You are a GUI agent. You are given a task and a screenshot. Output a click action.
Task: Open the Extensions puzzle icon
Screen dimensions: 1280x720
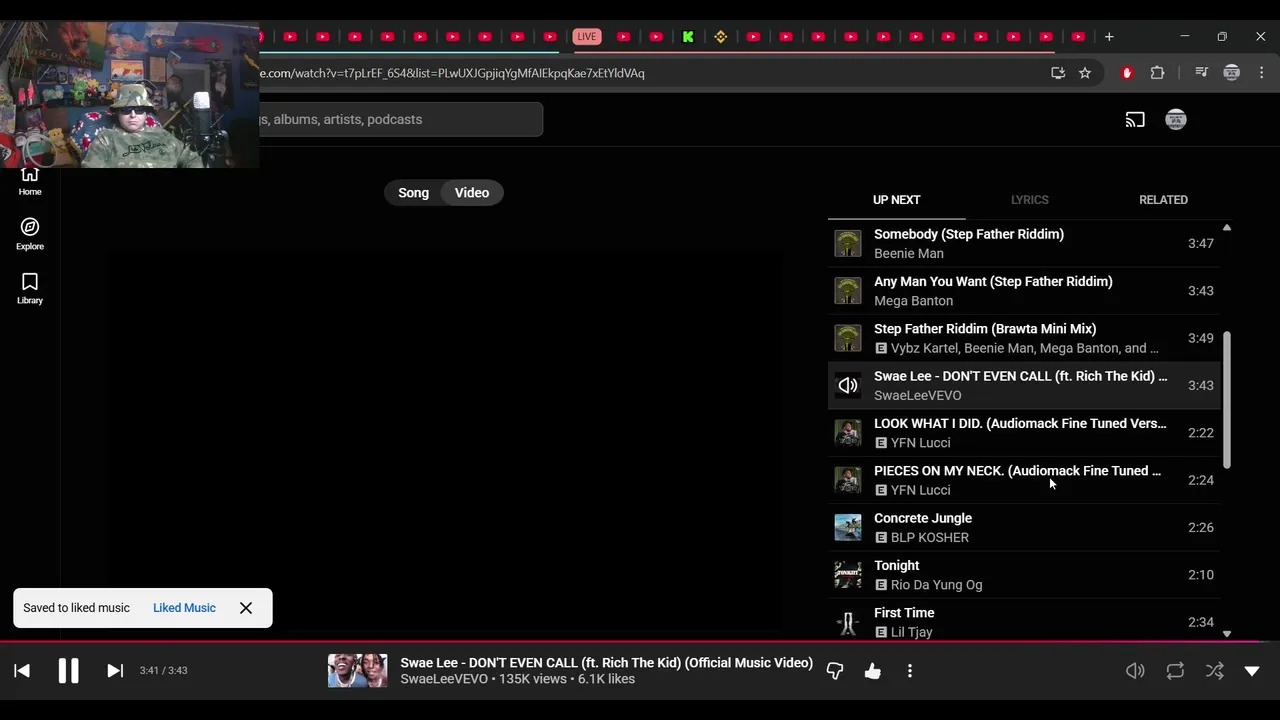1158,73
